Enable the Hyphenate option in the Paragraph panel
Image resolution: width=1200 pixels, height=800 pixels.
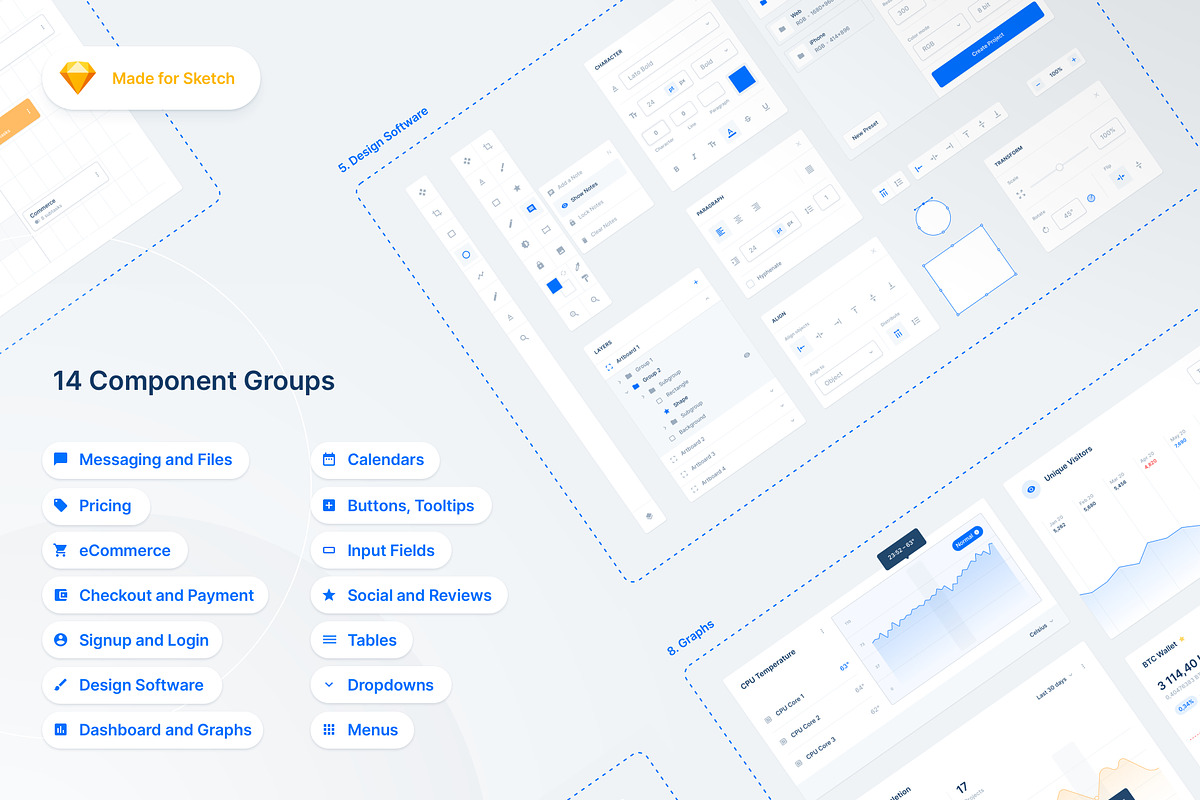pos(751,282)
